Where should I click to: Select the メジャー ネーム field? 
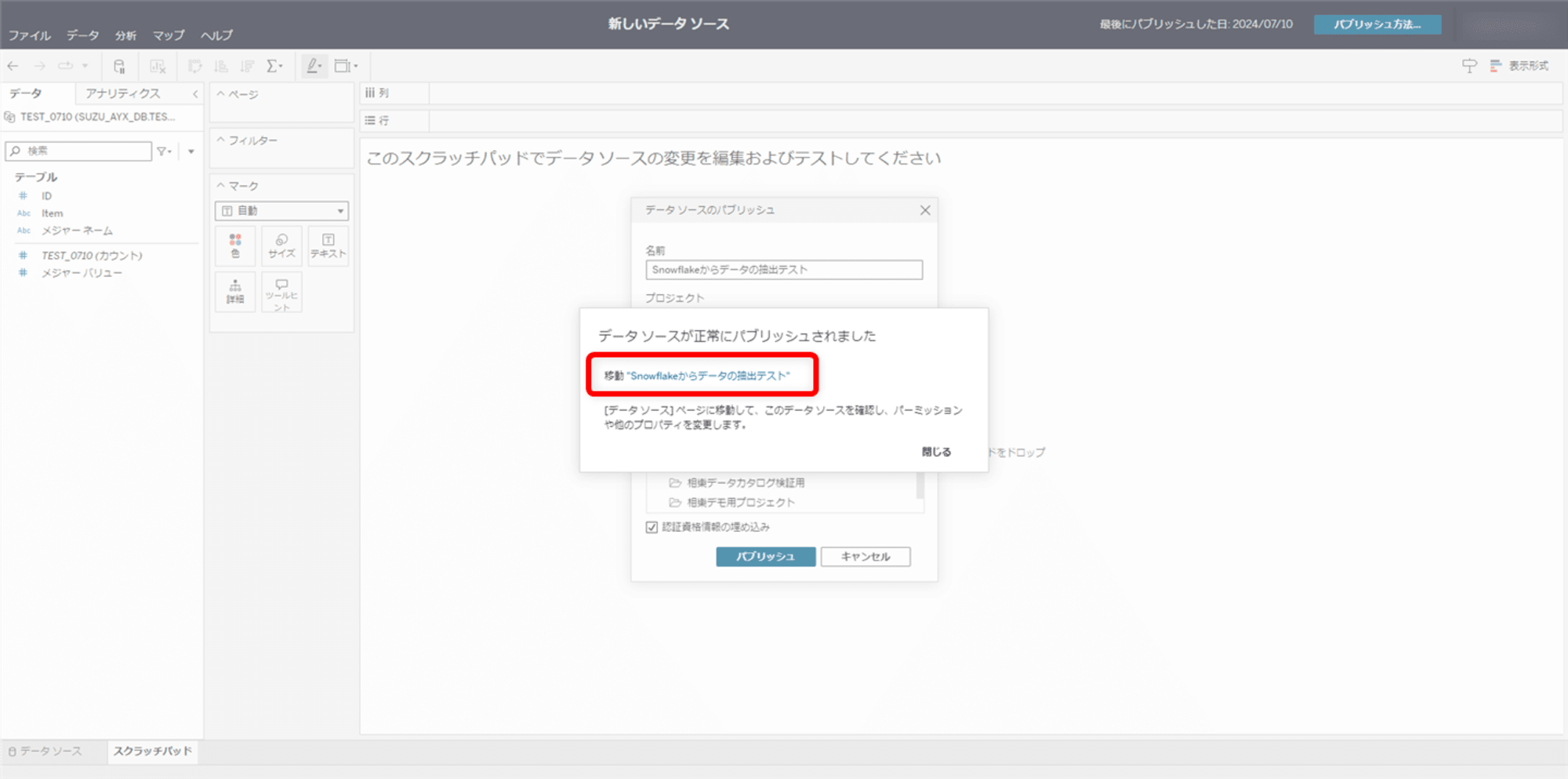pyautogui.click(x=77, y=231)
